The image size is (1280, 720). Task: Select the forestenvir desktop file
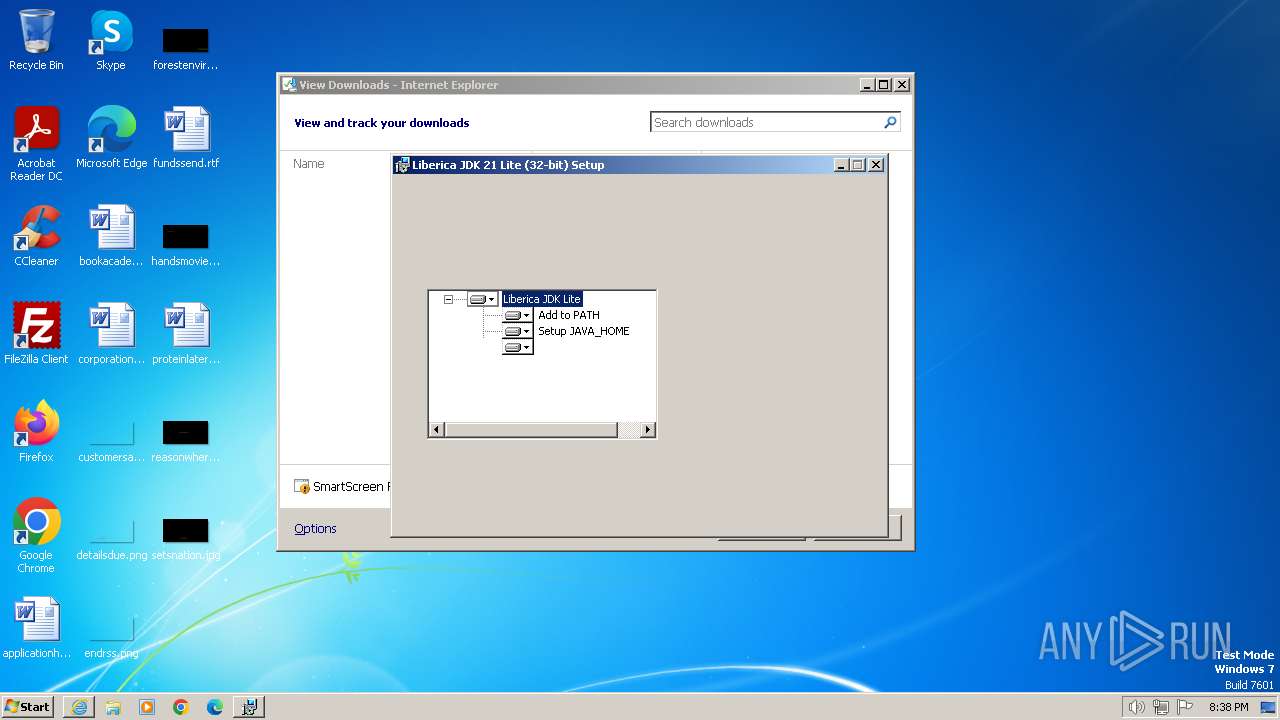pyautogui.click(x=186, y=48)
